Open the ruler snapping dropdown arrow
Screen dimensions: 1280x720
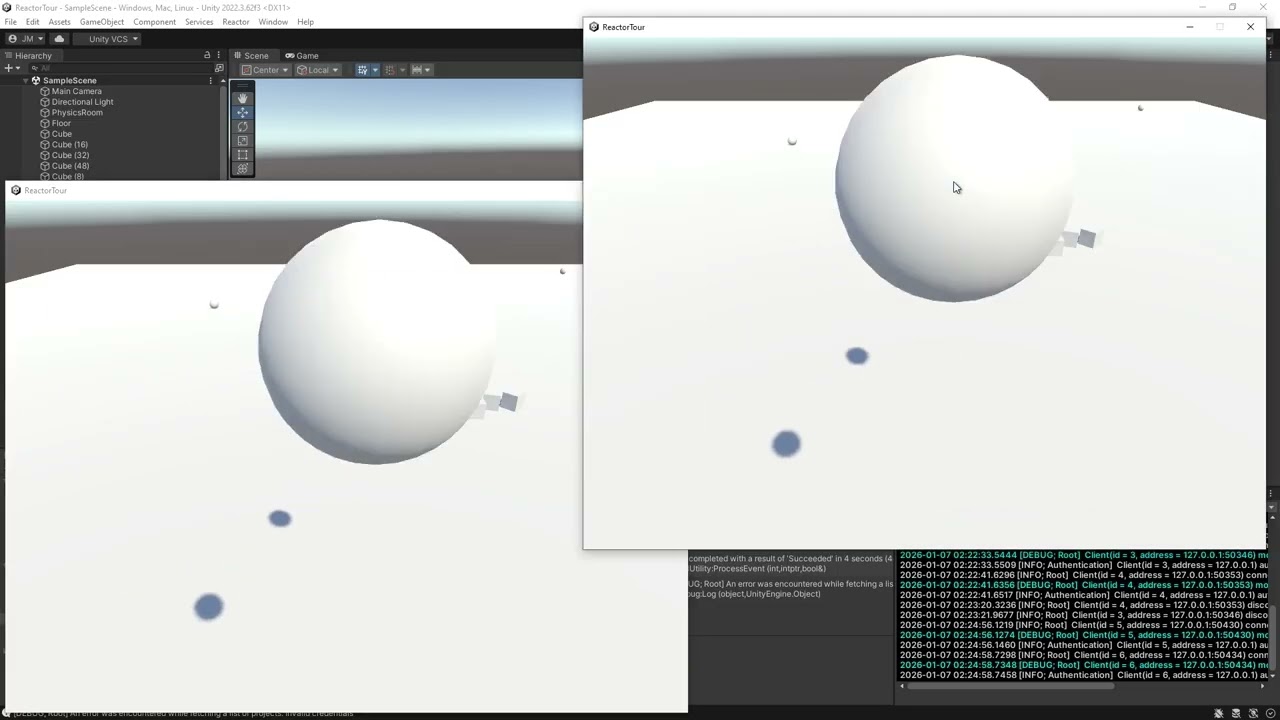428,70
